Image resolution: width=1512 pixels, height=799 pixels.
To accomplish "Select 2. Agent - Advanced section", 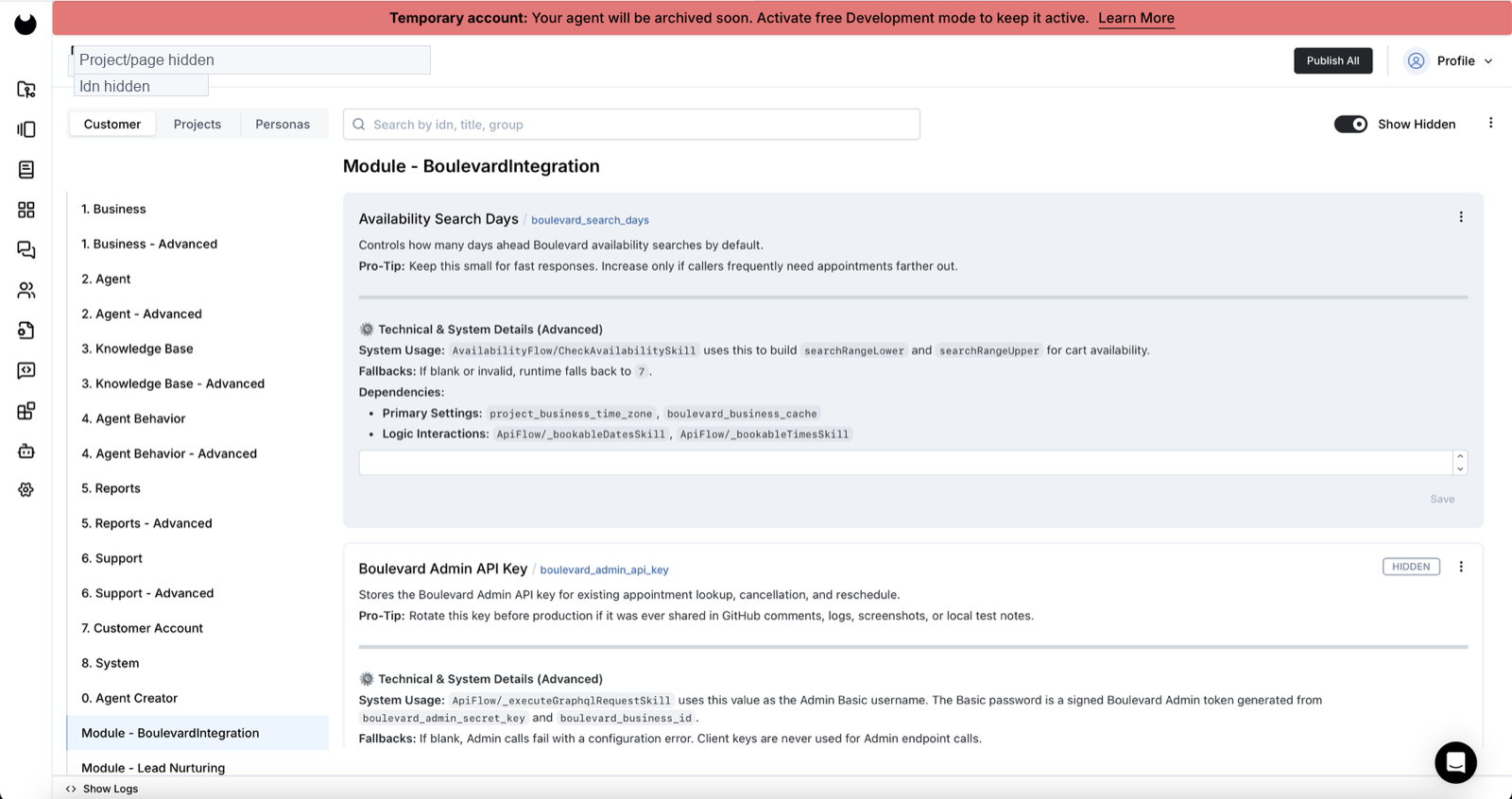I will coord(198,314).
